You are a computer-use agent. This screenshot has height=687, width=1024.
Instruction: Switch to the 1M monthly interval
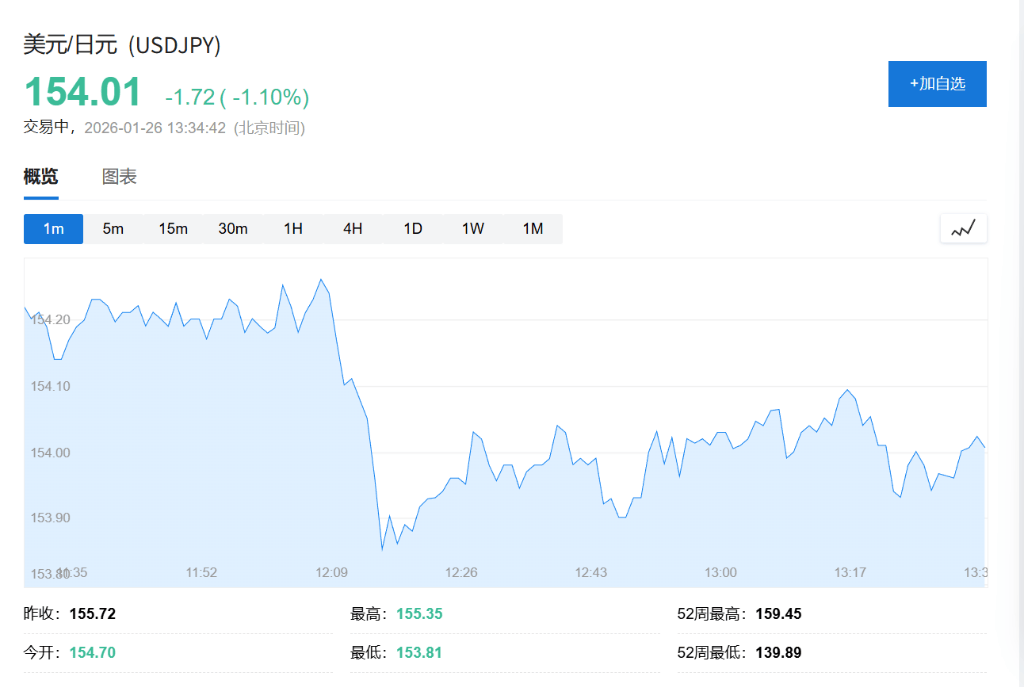pos(533,229)
